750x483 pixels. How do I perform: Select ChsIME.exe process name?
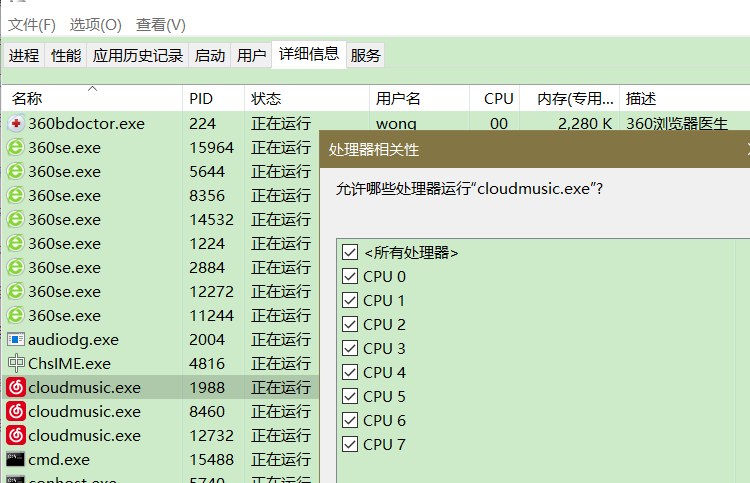69,363
